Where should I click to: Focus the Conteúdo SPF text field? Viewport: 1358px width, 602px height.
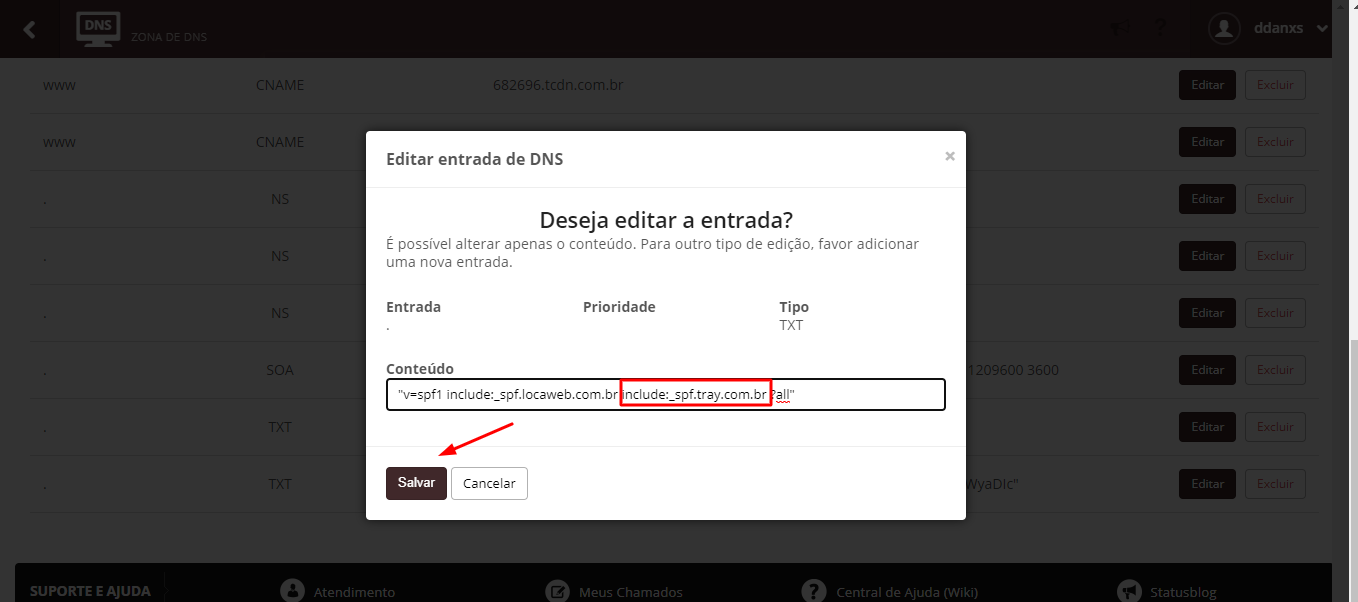tap(666, 394)
